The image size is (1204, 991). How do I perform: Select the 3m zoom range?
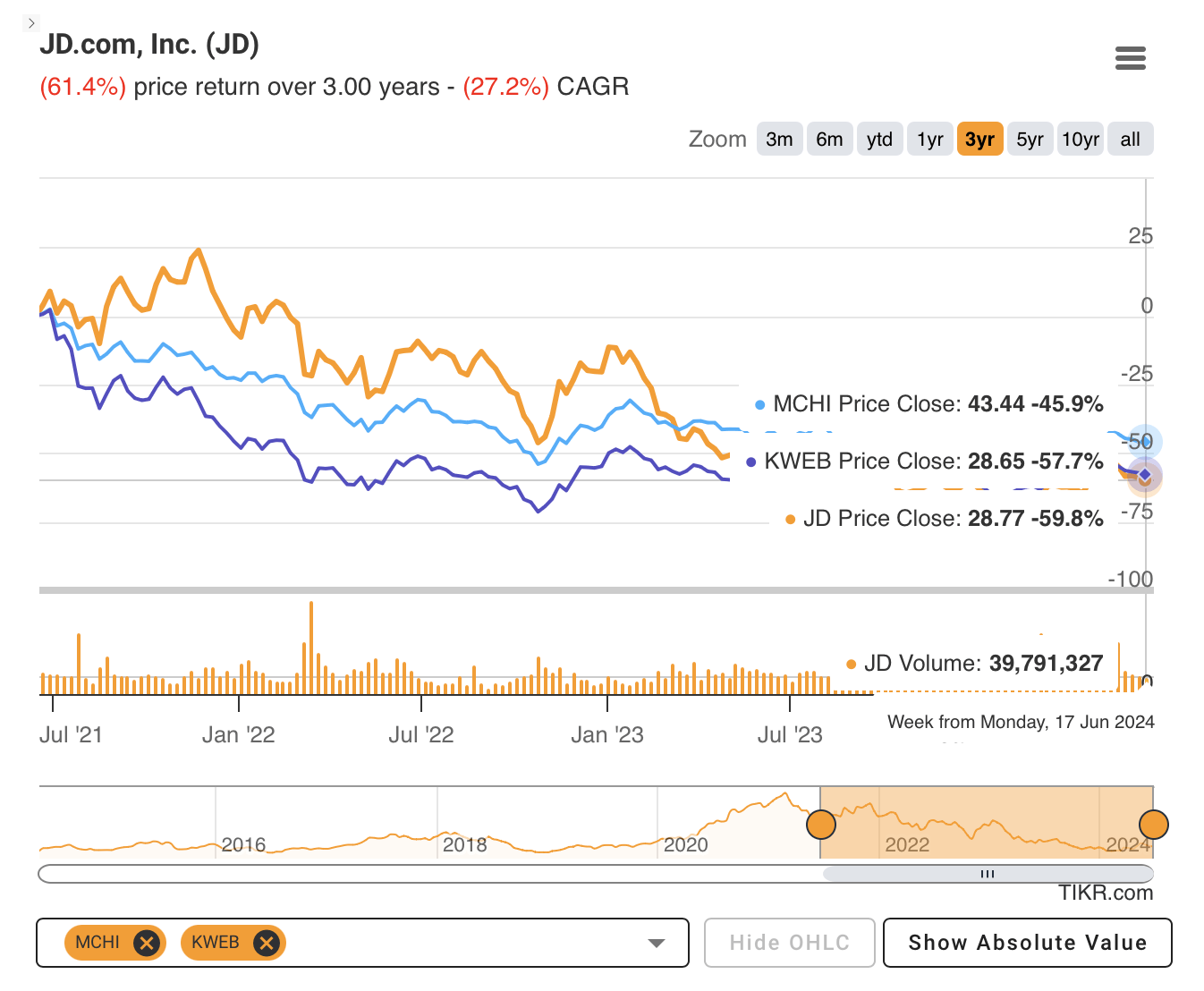coord(779,139)
